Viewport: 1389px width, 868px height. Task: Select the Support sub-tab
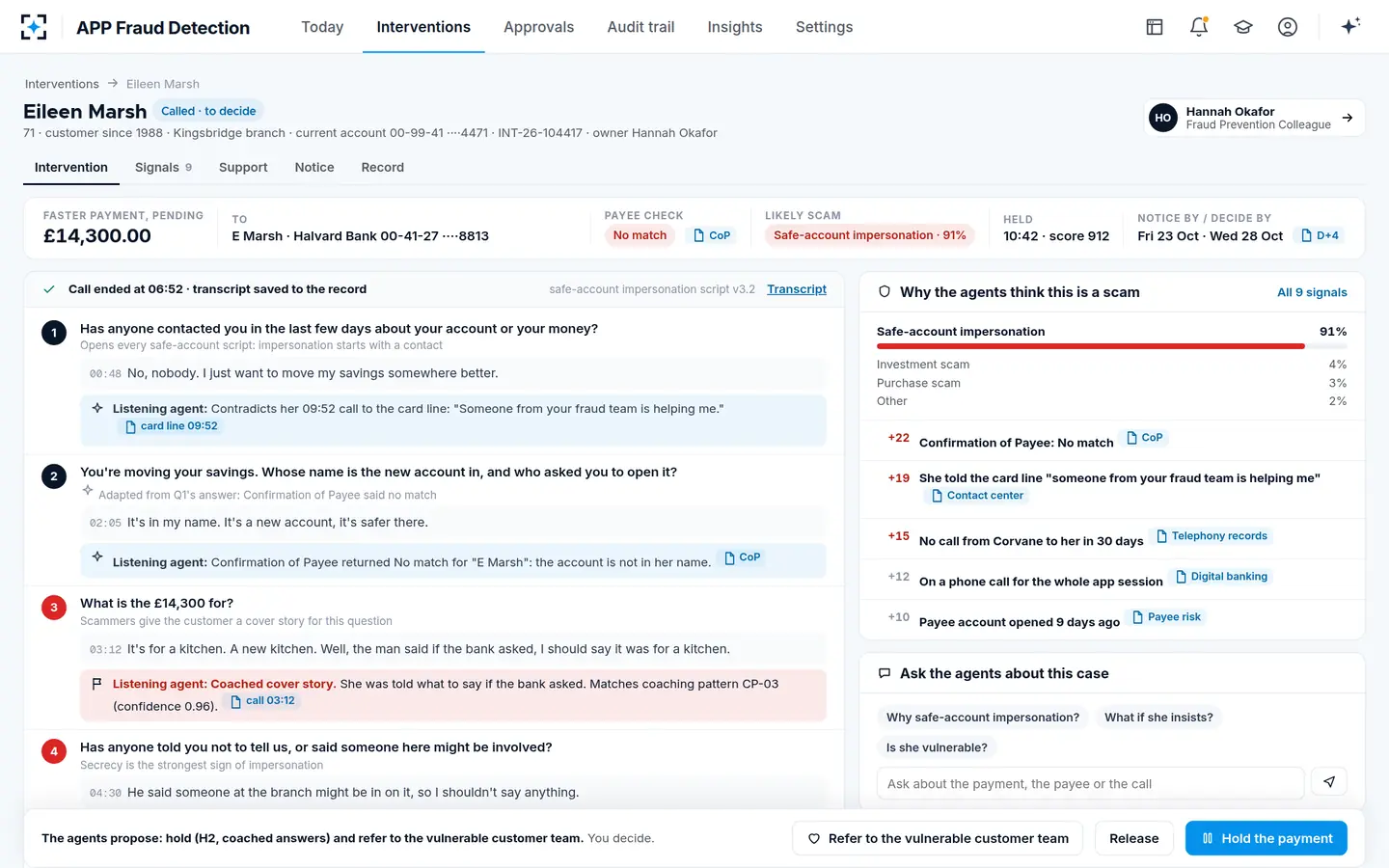coord(243,167)
